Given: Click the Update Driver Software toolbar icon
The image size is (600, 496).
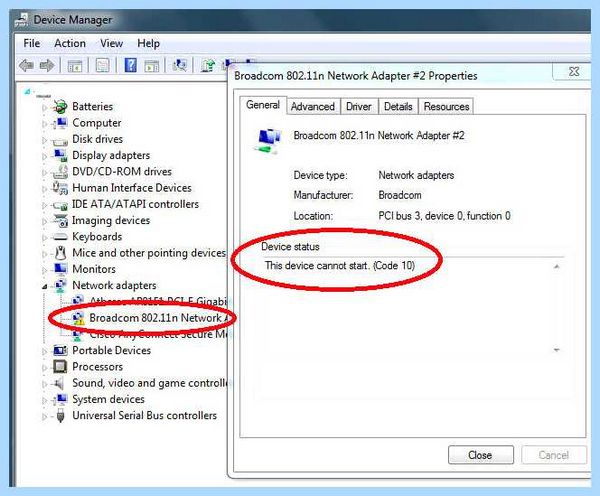Looking at the screenshot, I should tap(208, 65).
